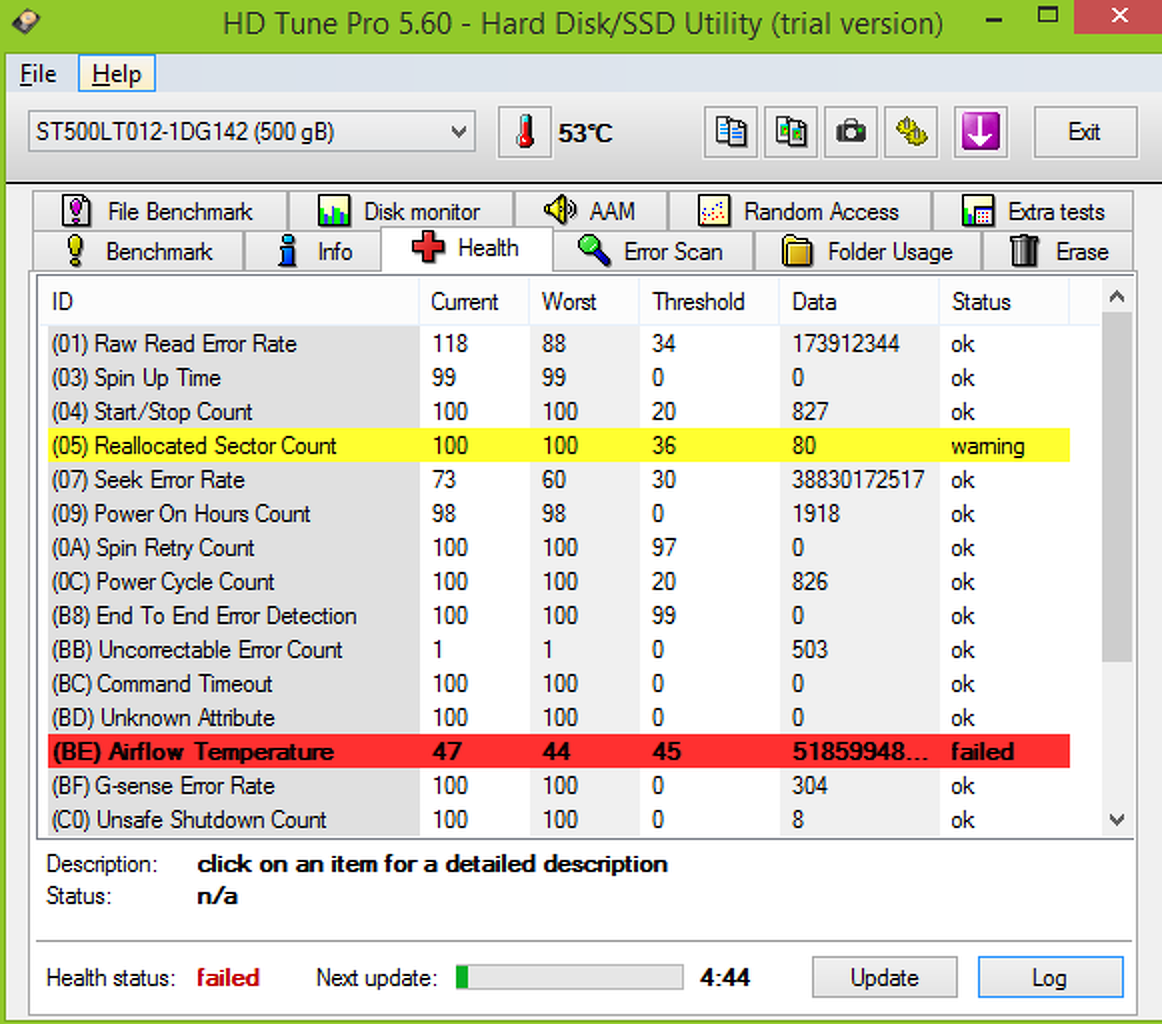Click the HD Tune app icon in title bar
The height and width of the screenshot is (1024, 1162).
pyautogui.click(x=27, y=22)
